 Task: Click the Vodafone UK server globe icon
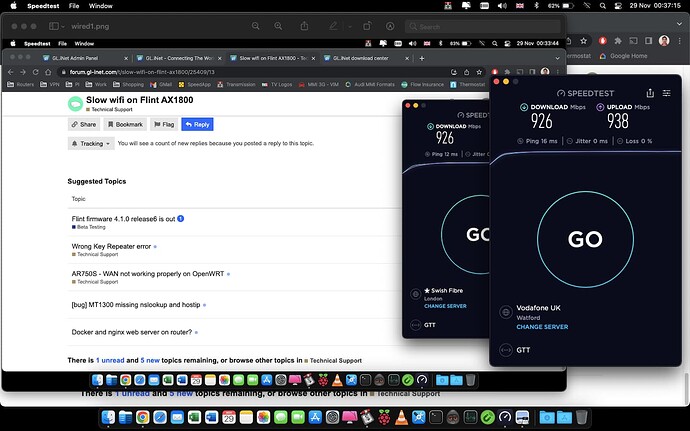[x=506, y=312]
